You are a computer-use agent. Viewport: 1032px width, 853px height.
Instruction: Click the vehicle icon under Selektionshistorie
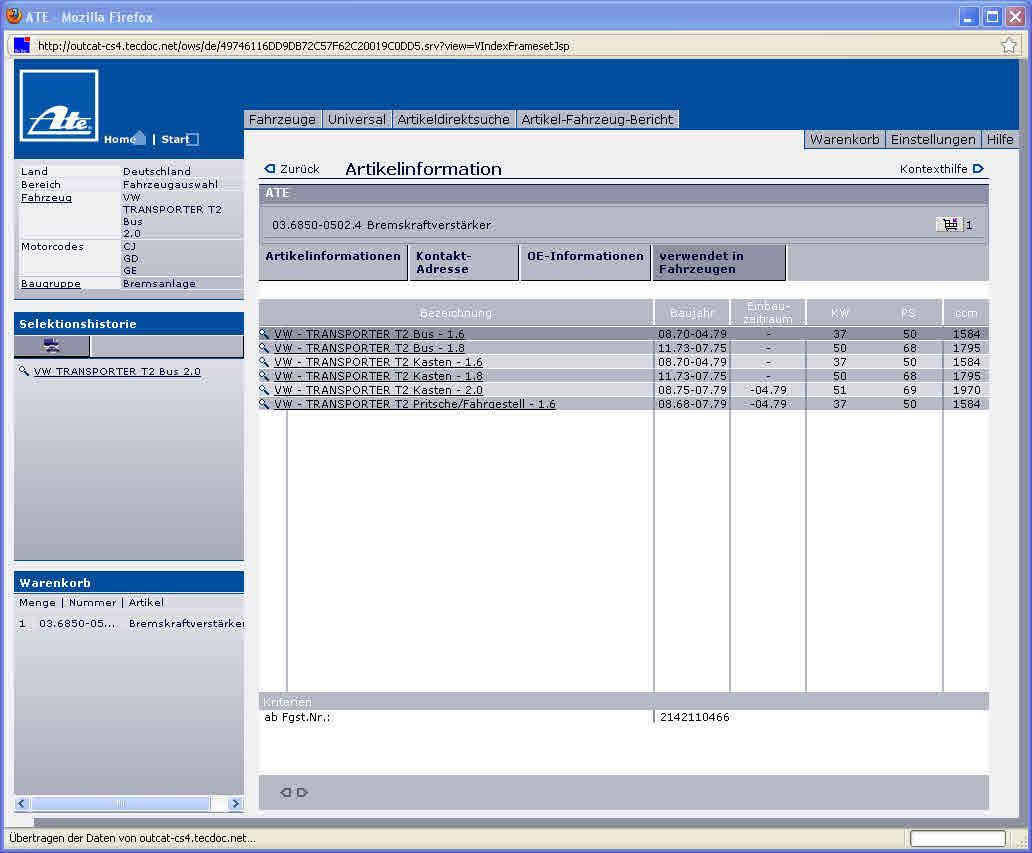tap(51, 346)
